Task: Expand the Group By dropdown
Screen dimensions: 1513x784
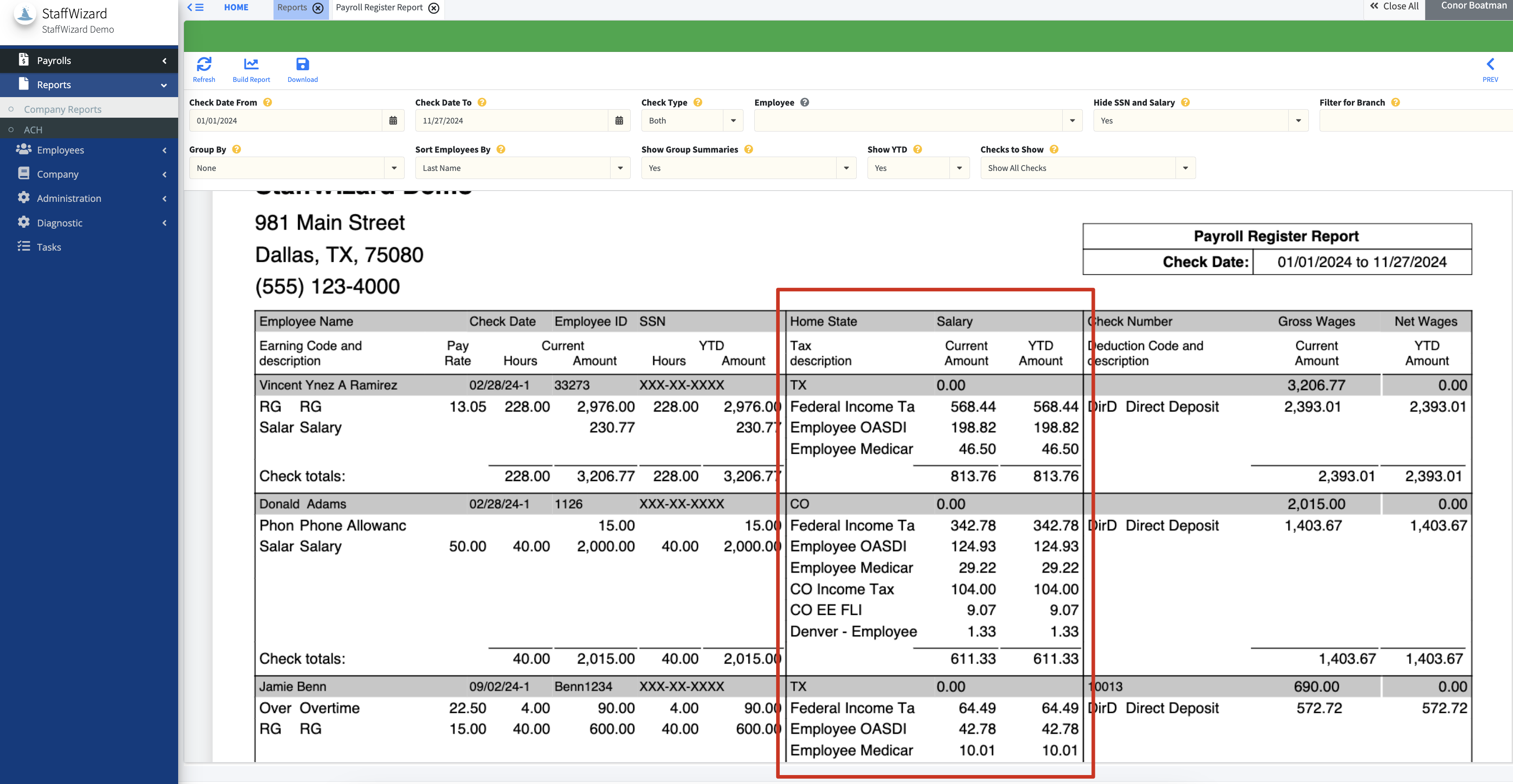Action: [x=393, y=168]
